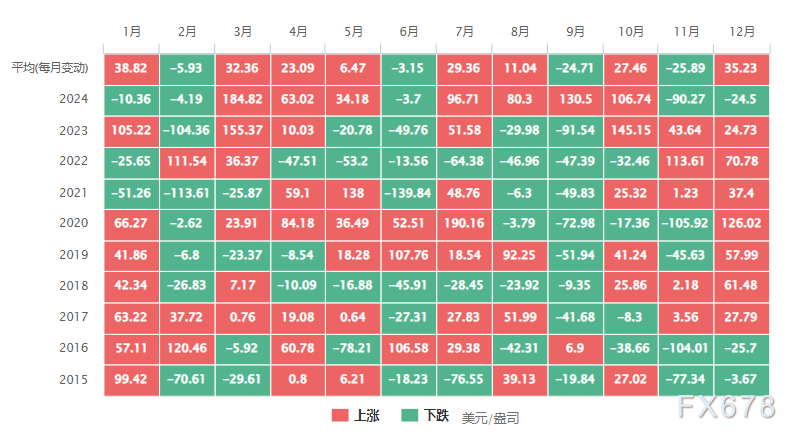Select the 12月 column header
The image size is (806, 442).
point(741,31)
